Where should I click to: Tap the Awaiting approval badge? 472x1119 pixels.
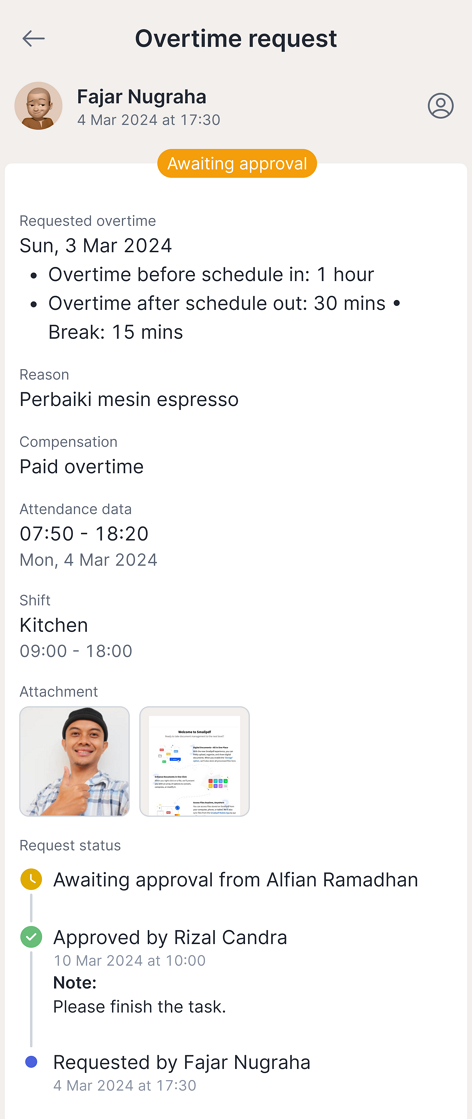click(x=236, y=164)
